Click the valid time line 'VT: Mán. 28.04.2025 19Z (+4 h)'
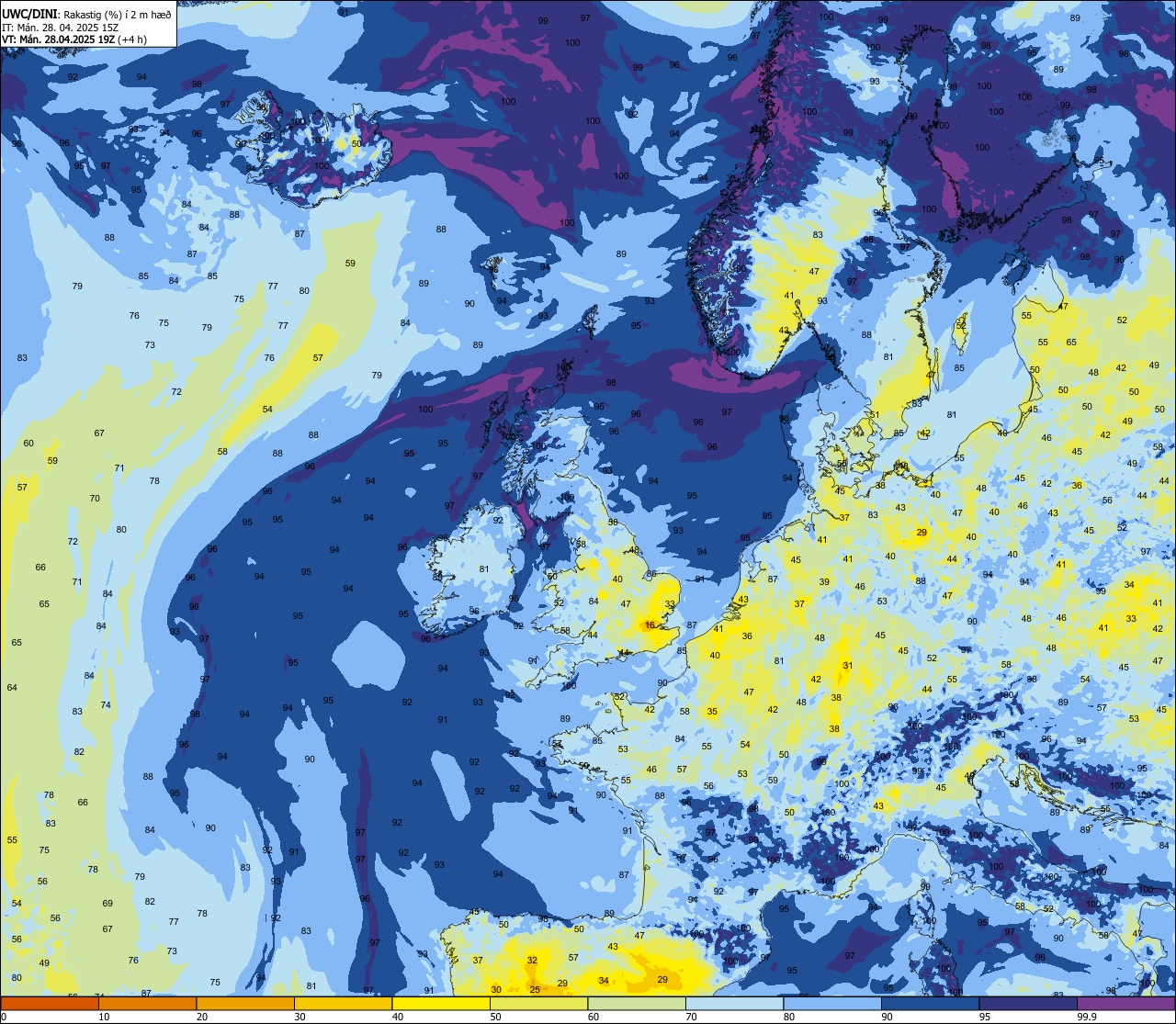 (74, 39)
